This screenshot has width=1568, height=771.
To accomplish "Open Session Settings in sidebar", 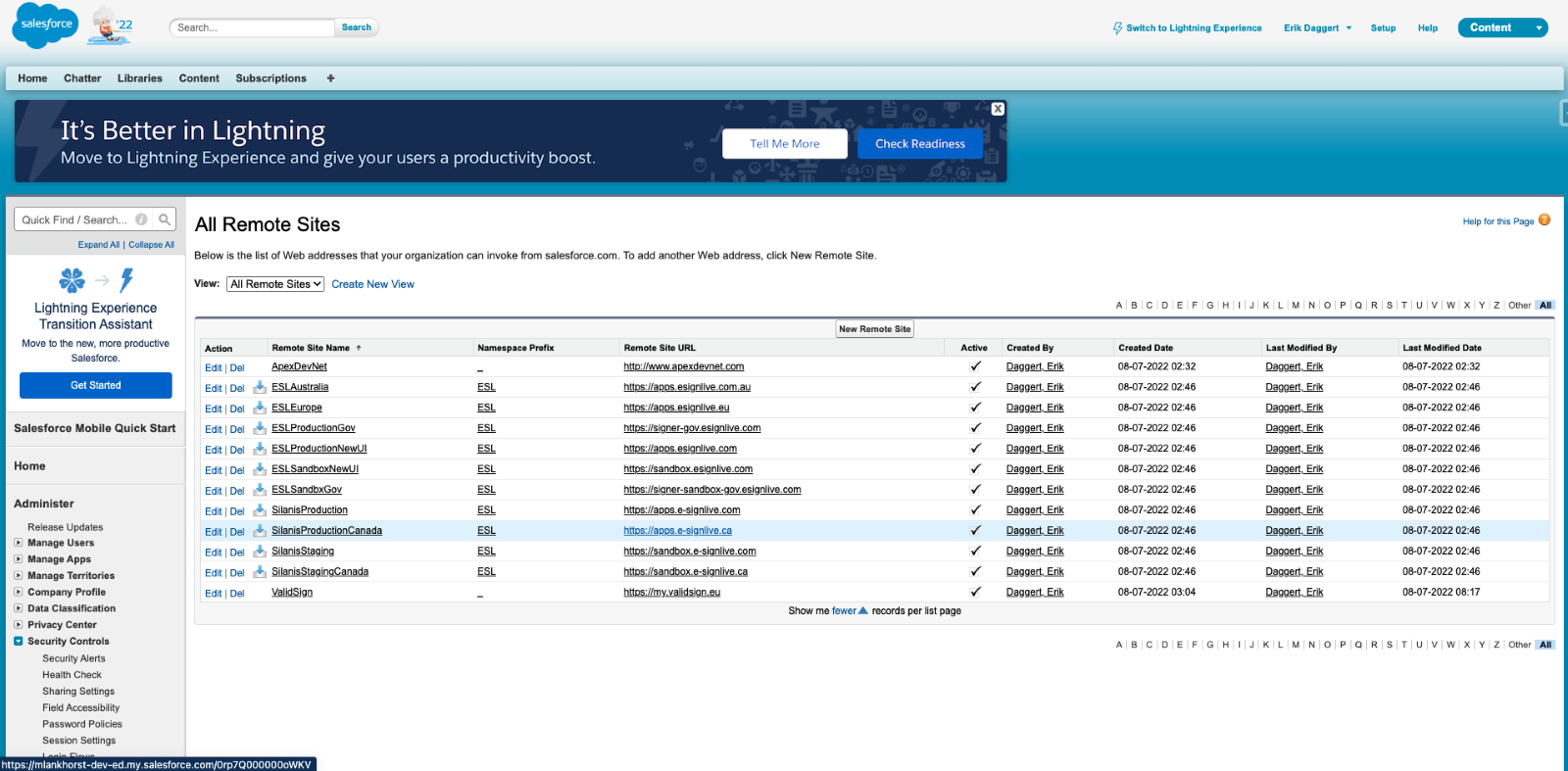I will (78, 741).
